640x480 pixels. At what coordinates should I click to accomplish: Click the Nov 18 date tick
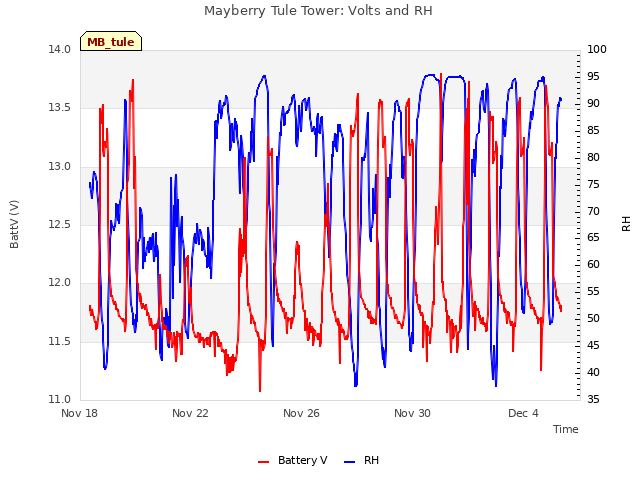80,413
